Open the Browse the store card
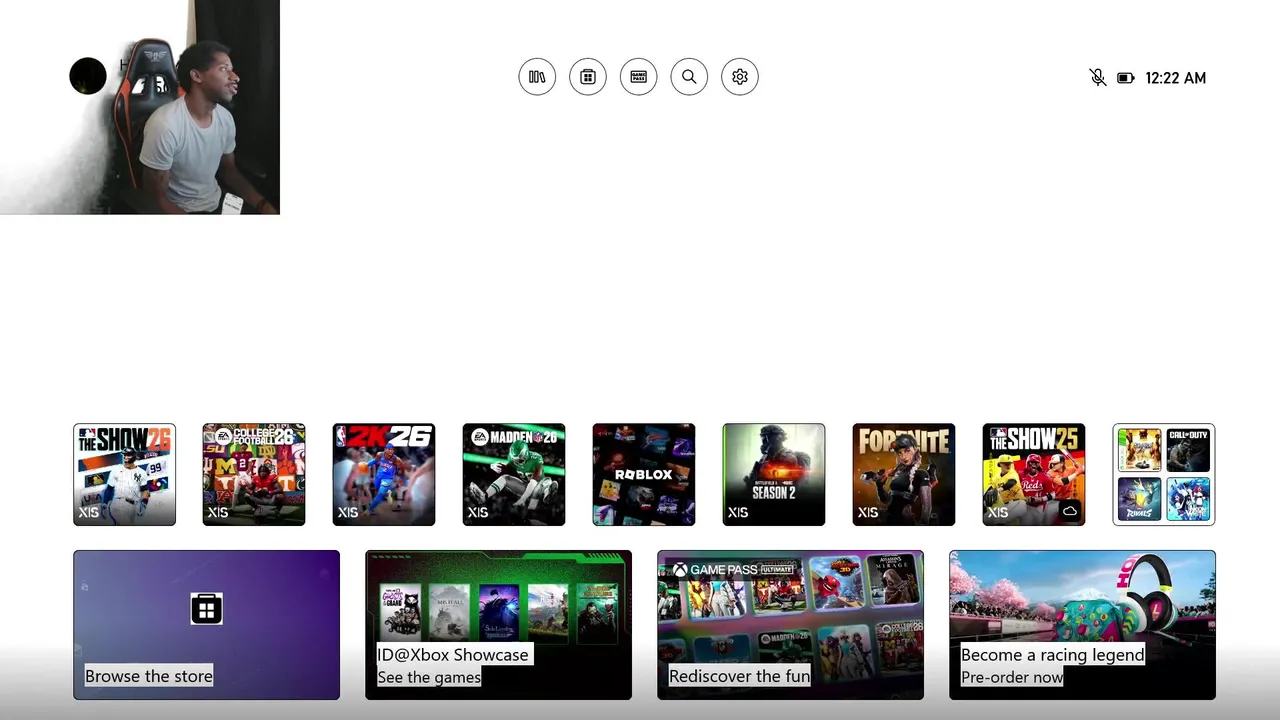Screen dimensions: 1280x720 click(x=206, y=625)
